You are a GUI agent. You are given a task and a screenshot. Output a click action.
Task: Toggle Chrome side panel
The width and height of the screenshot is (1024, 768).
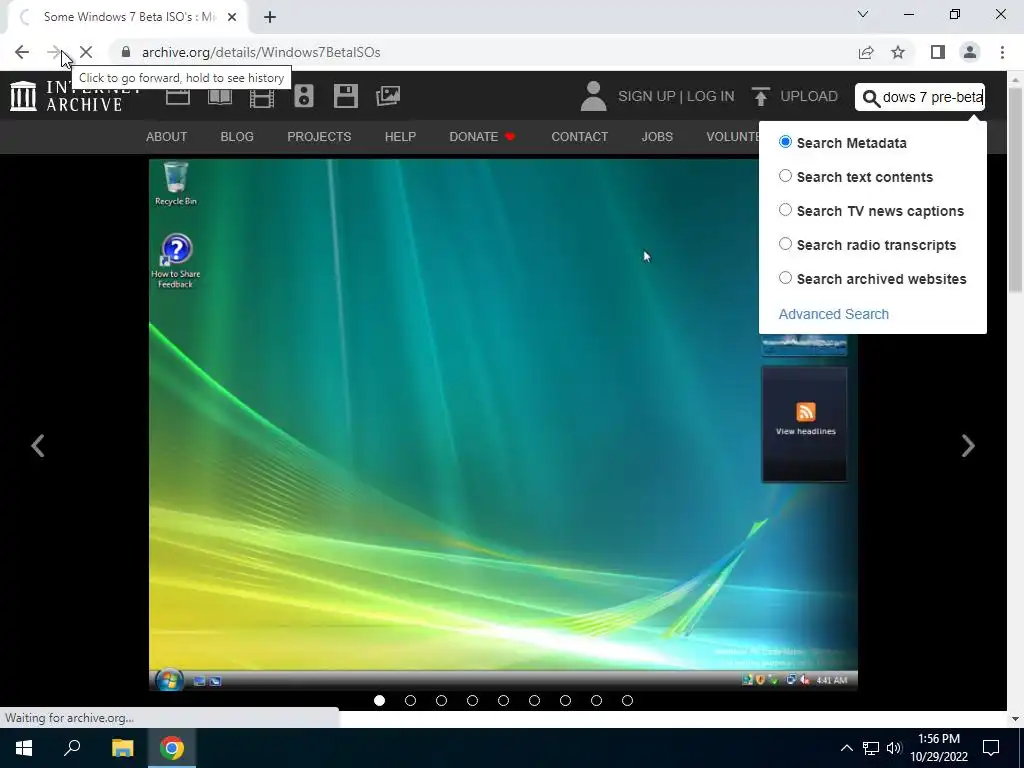938,52
